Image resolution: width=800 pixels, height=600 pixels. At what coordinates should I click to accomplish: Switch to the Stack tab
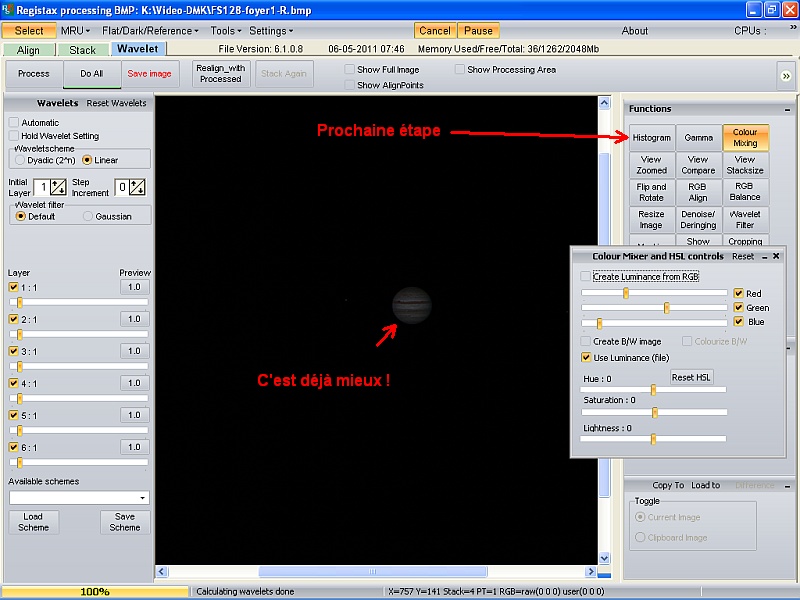pos(83,48)
